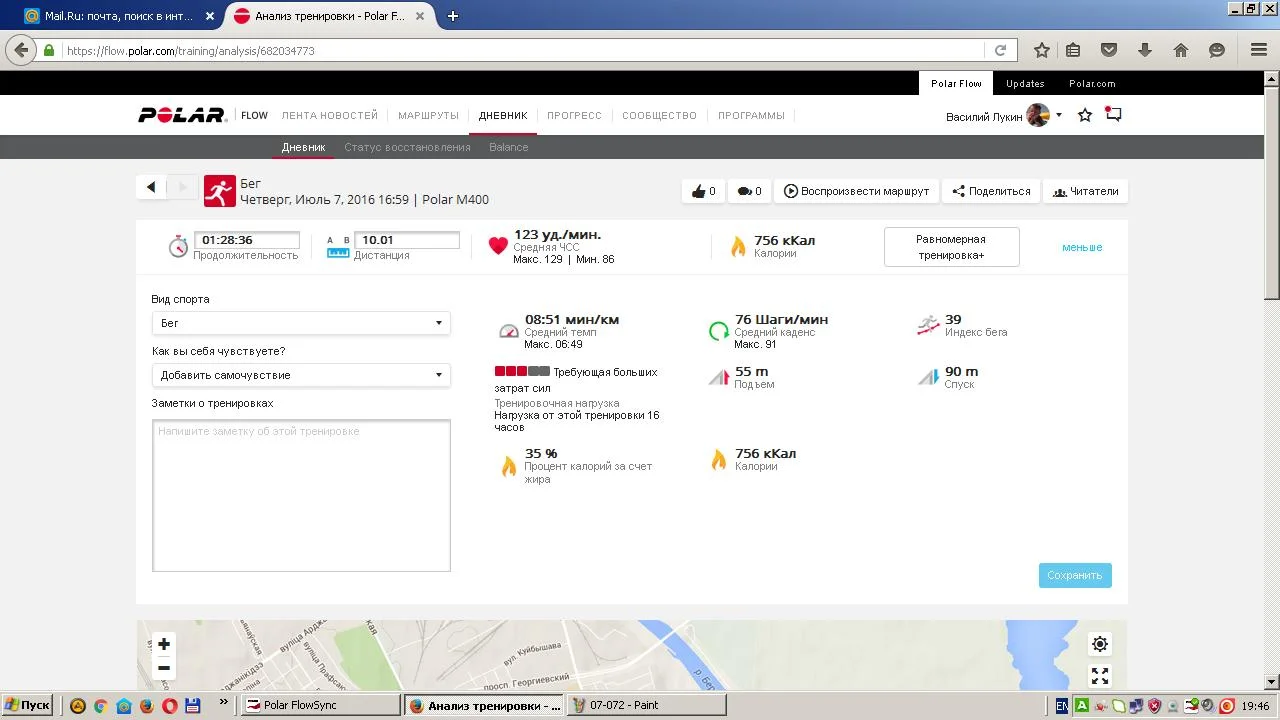Click the red running sport icon
Viewport: 1280px width, 720px height.
220,191
